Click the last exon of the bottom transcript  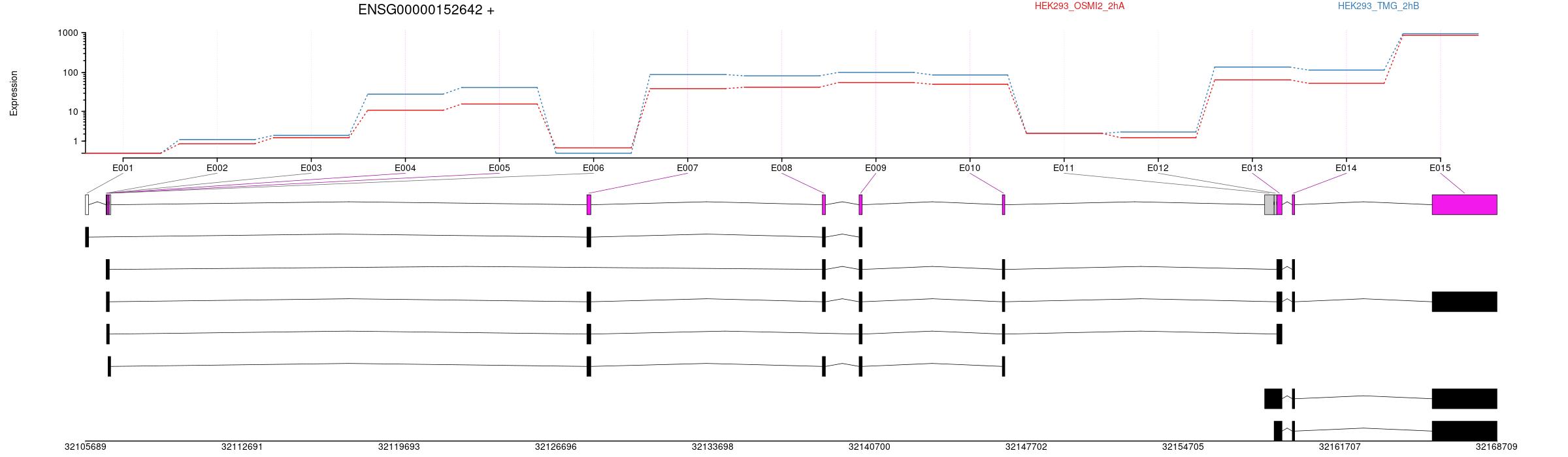1464,431
